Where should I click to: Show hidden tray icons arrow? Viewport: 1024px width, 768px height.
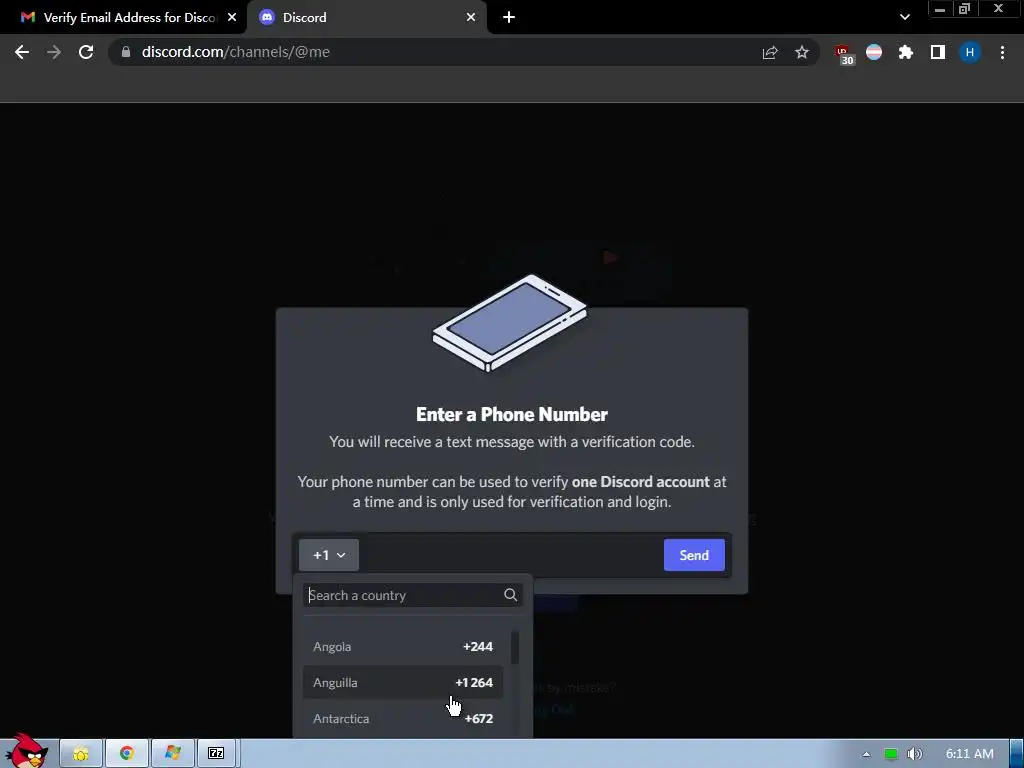[x=866, y=754]
